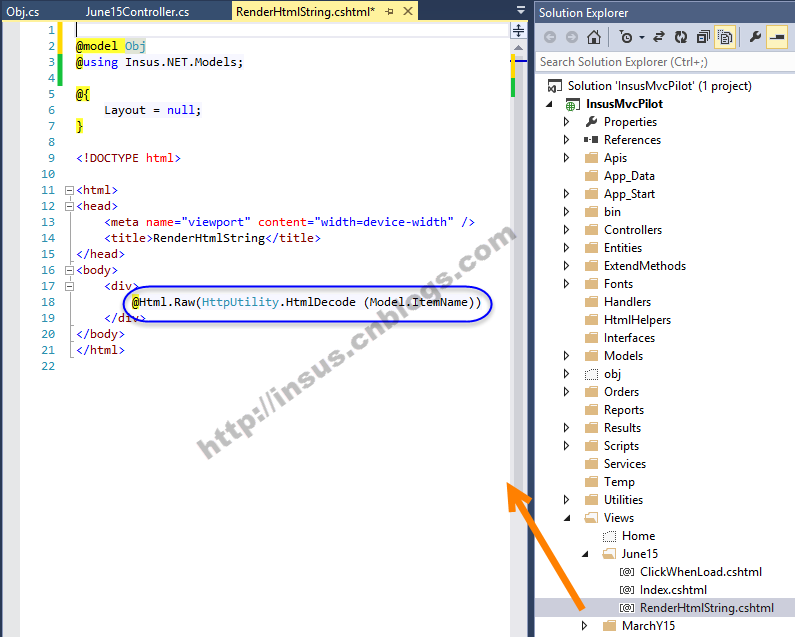Switch to the June15Controller.cs tab
Viewport: 795px width, 637px height.
[137, 11]
